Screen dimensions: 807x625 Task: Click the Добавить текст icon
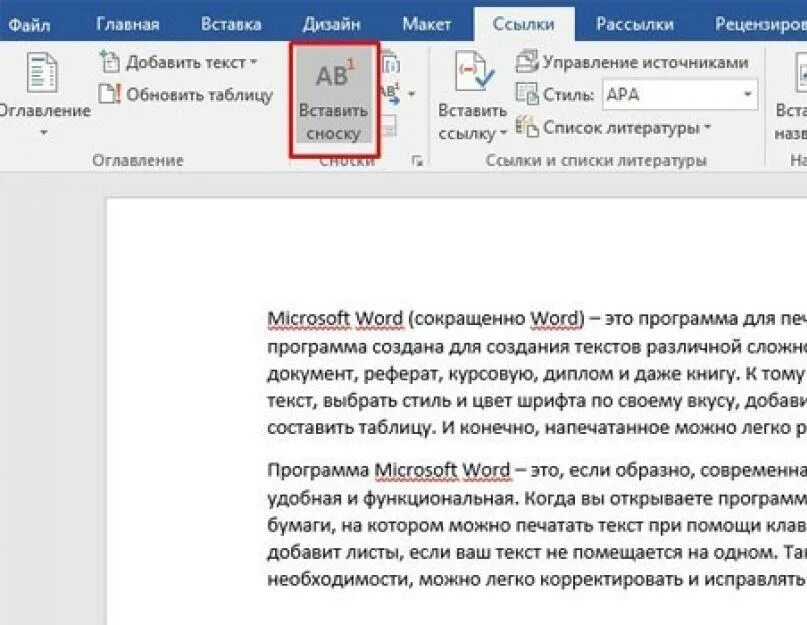[110, 62]
